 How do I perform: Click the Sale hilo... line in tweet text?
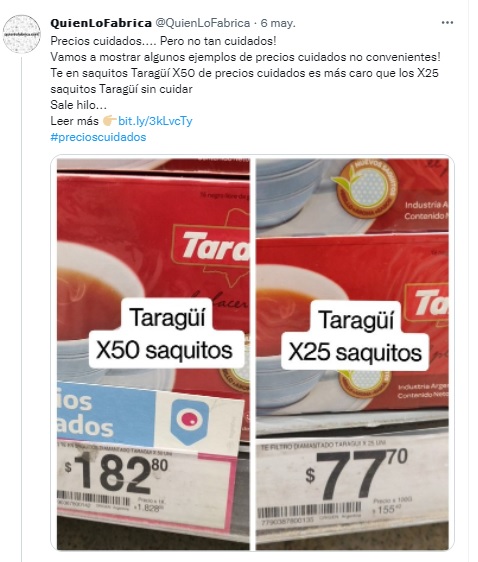coord(78,105)
